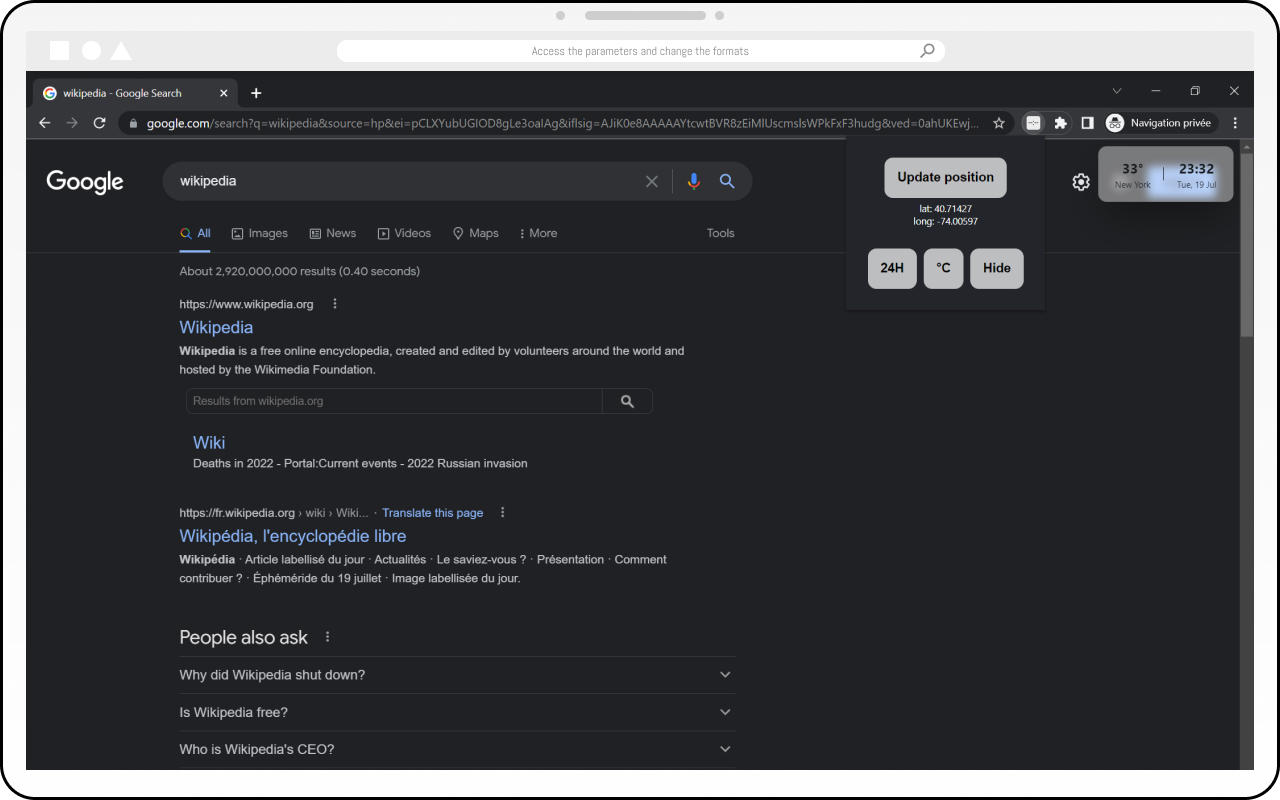
Task: Open the Extensions puzzle piece icon
Action: point(1060,123)
